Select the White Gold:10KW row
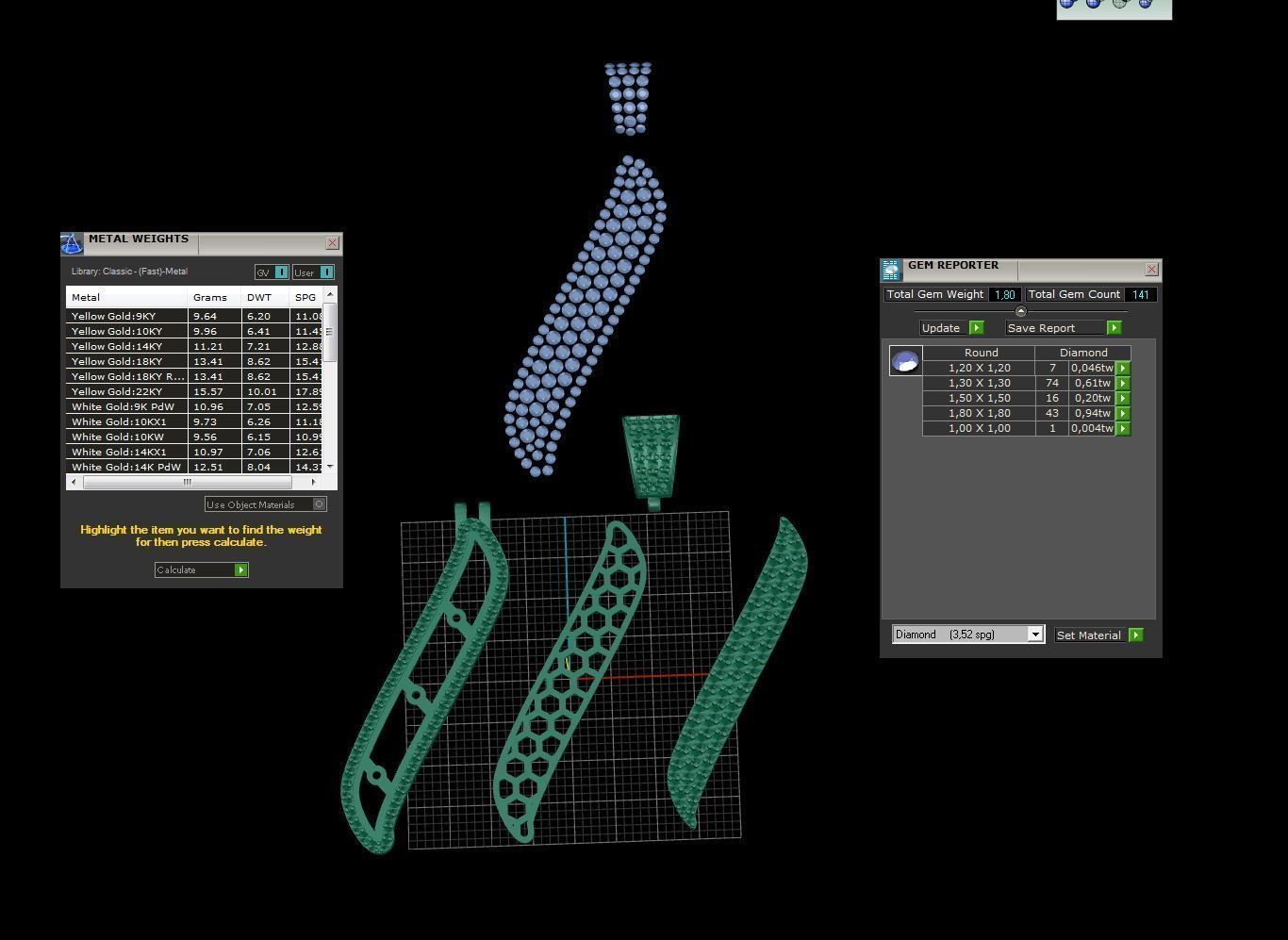 point(194,437)
